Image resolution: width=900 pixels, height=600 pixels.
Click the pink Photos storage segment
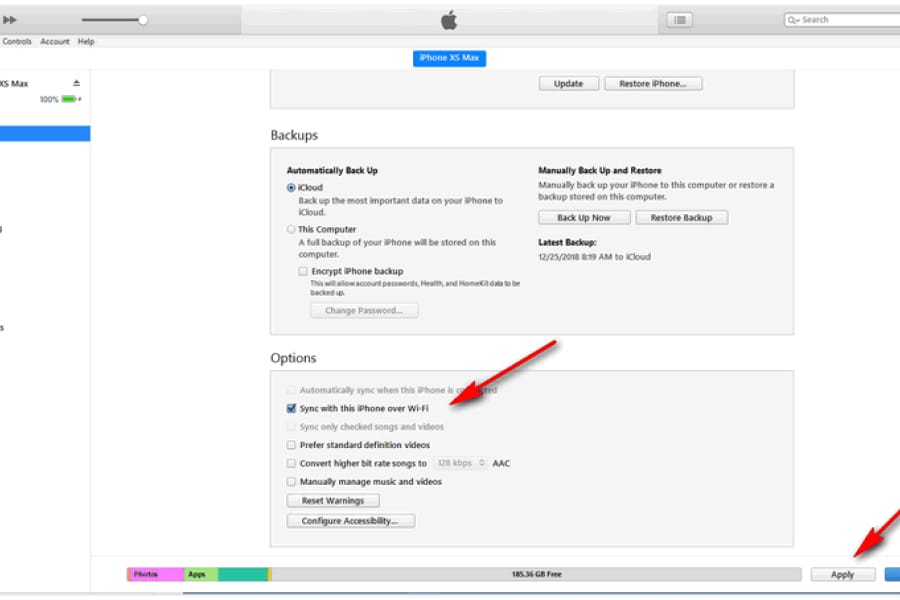[x=156, y=574]
